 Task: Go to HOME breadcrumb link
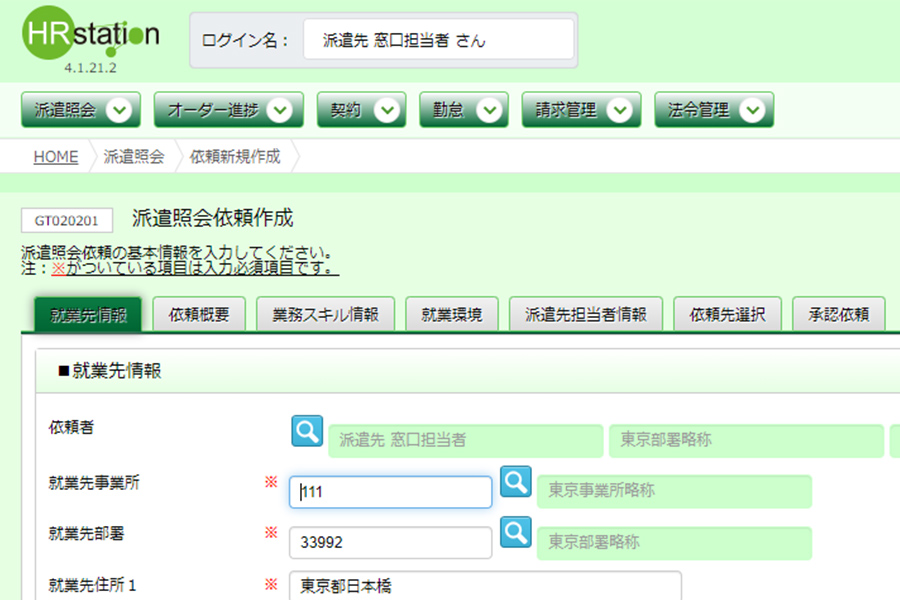point(56,156)
